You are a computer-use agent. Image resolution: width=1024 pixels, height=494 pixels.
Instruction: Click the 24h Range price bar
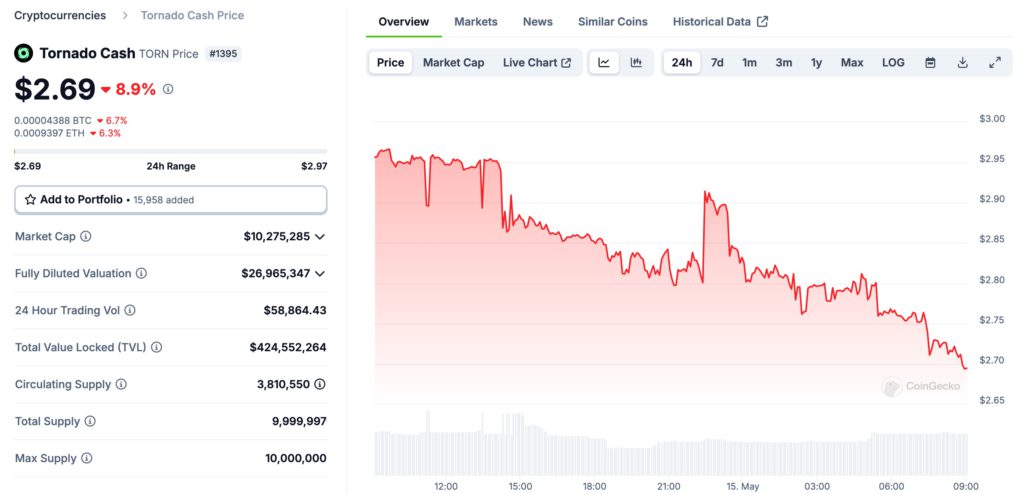click(170, 151)
